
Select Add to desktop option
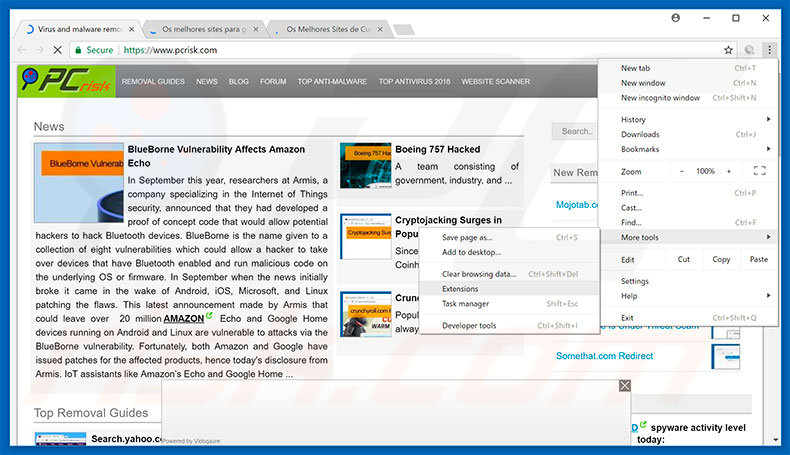509,252
